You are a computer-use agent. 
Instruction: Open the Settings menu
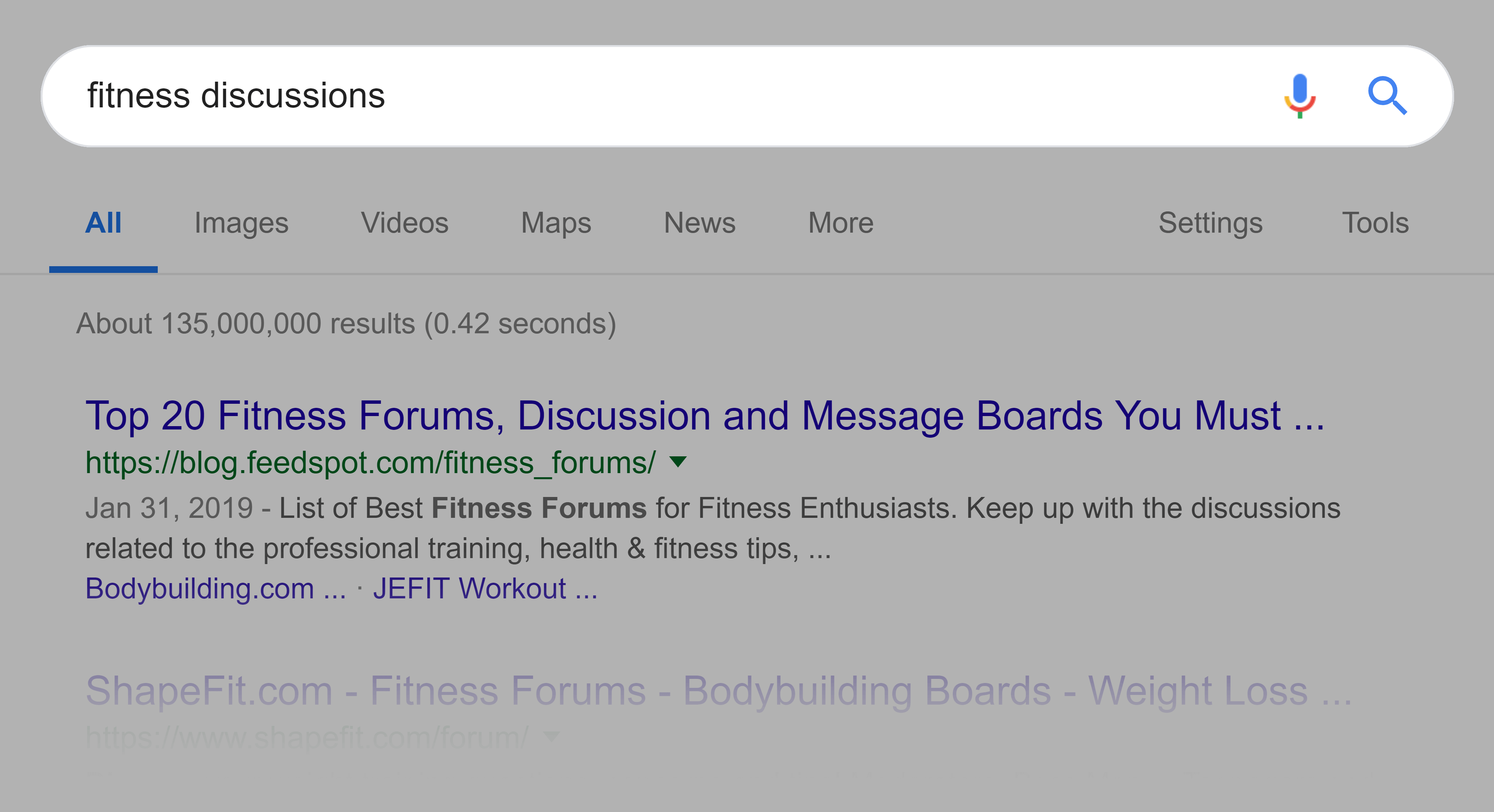pyautogui.click(x=1211, y=224)
